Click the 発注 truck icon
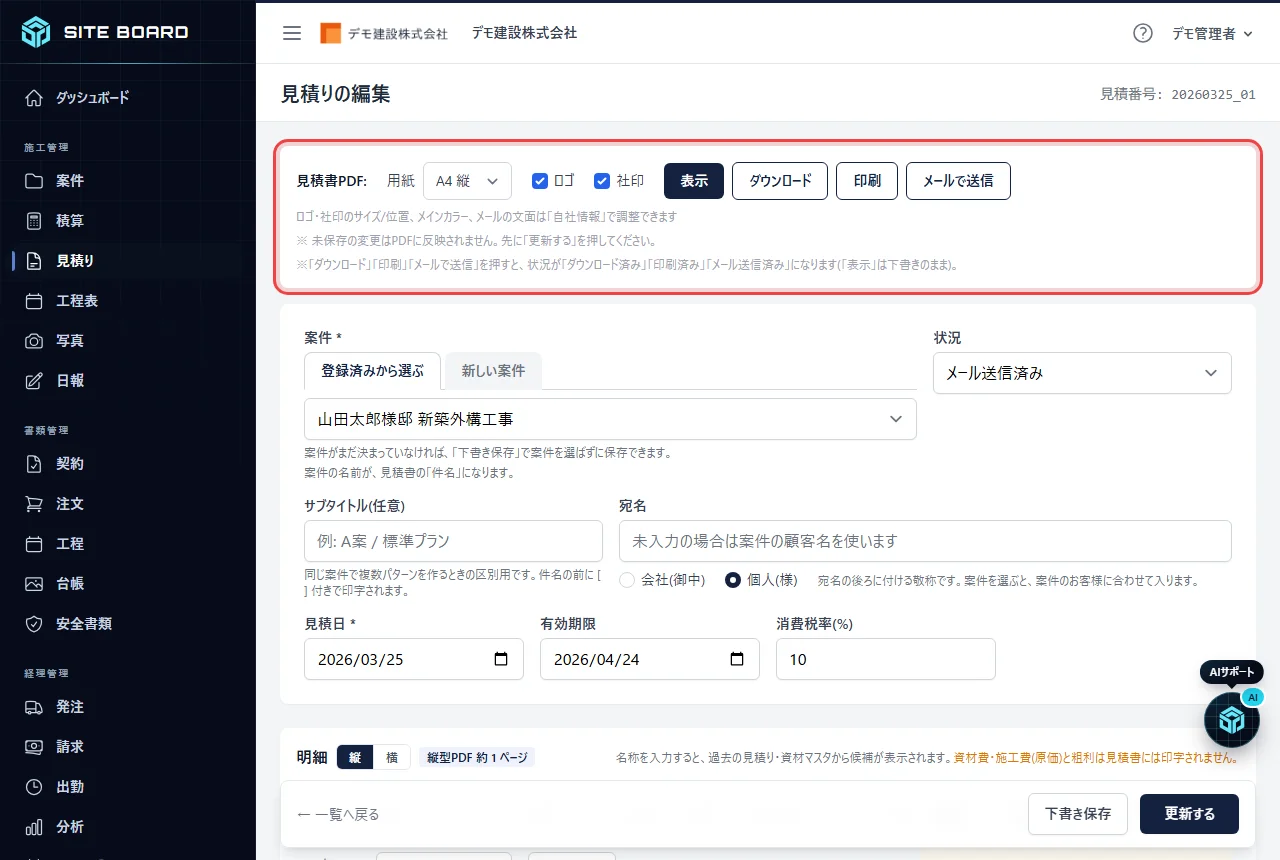This screenshot has width=1280, height=860. [34, 707]
